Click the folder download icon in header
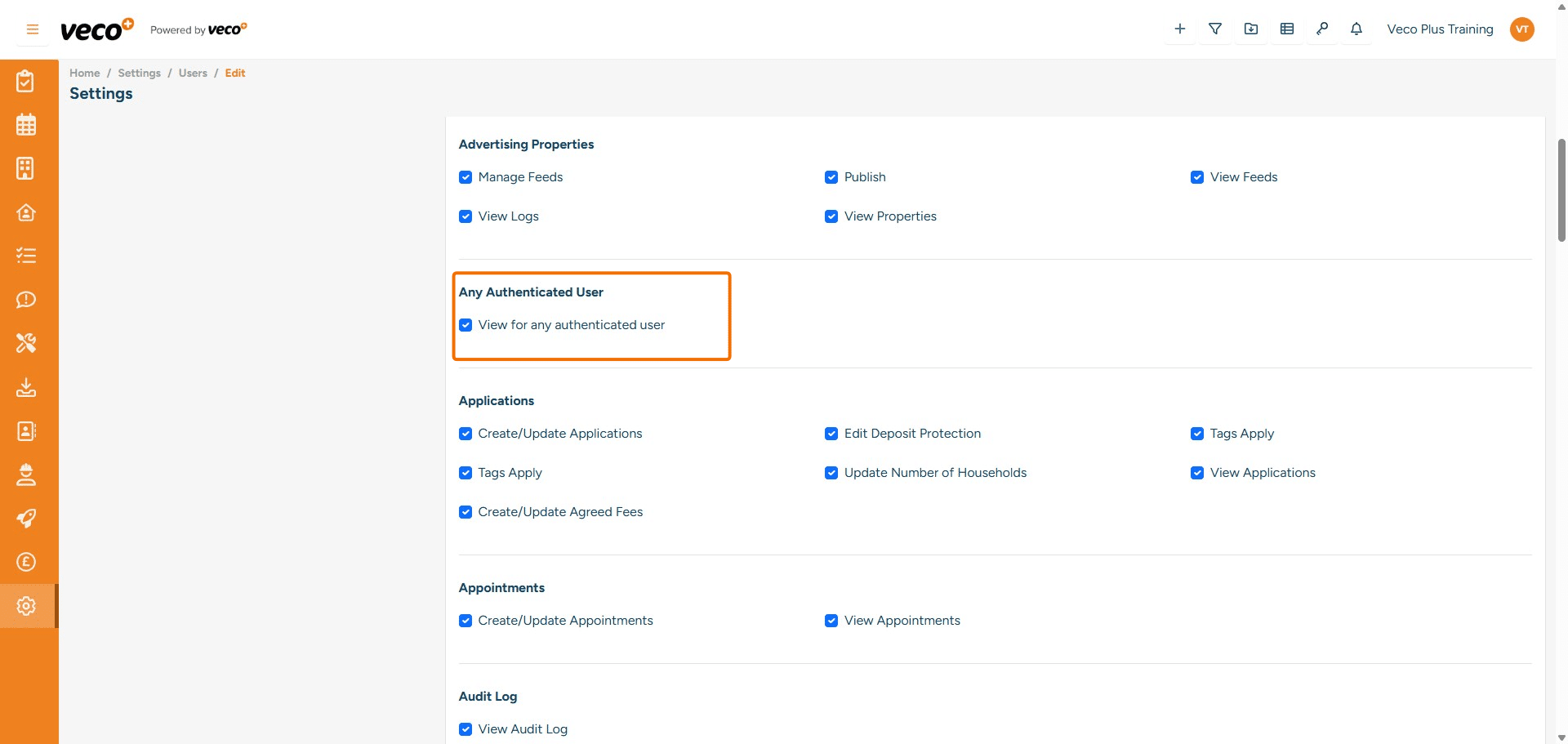The width and height of the screenshot is (1568, 744). click(x=1251, y=29)
